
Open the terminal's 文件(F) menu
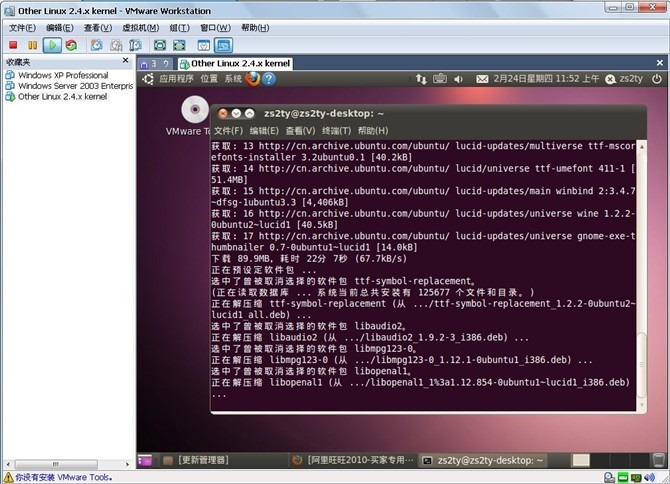tap(228, 131)
